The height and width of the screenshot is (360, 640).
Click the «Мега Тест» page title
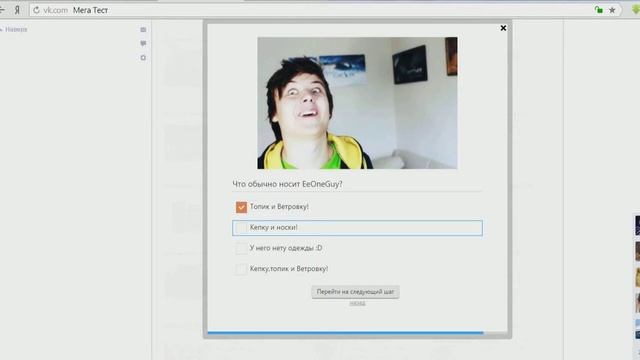click(90, 10)
